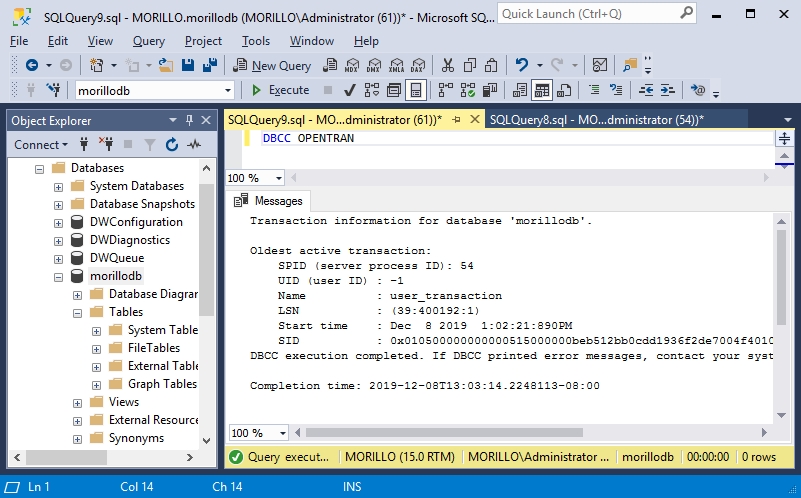The height and width of the screenshot is (498, 801).
Task: Collapse the Tables folder node
Action: click(x=77, y=313)
